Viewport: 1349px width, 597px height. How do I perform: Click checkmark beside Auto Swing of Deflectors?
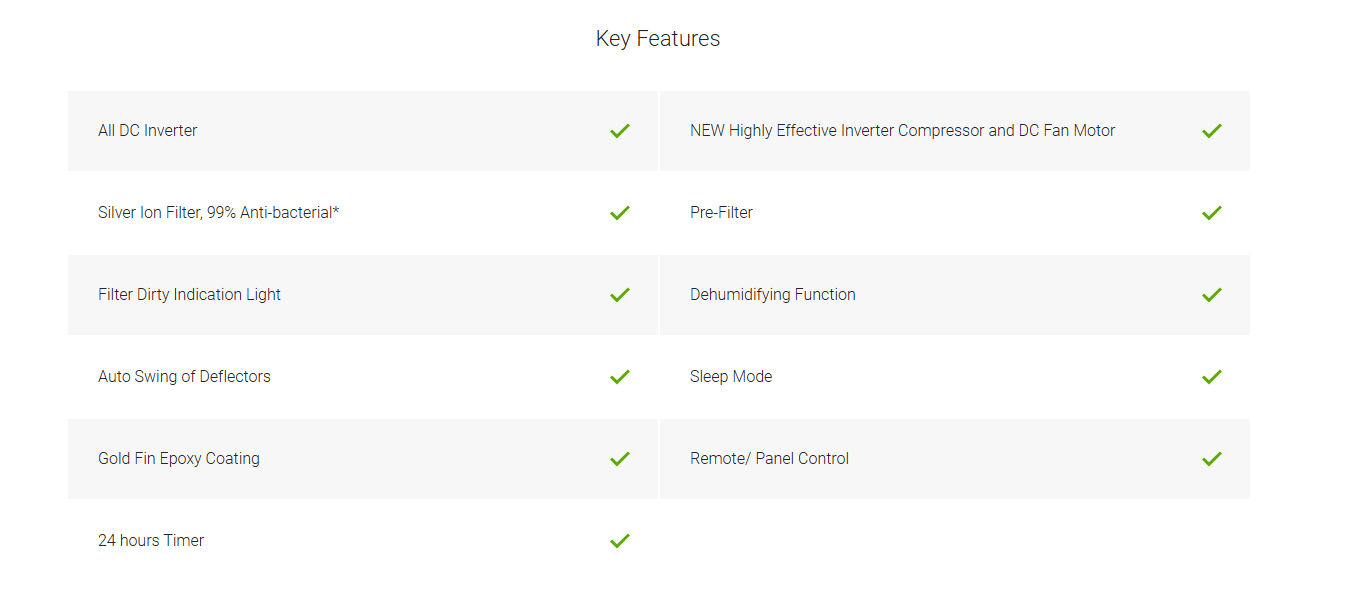620,377
